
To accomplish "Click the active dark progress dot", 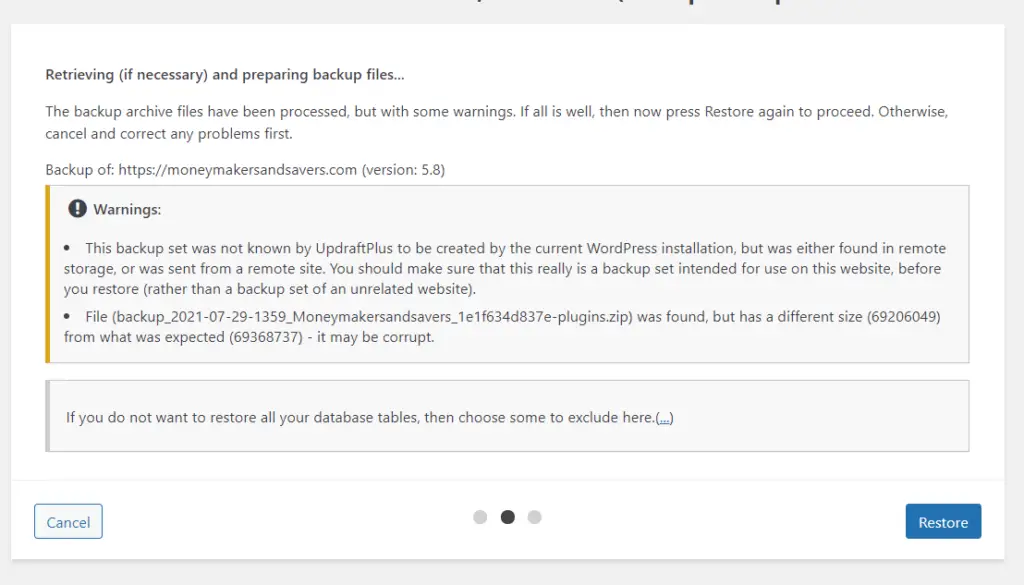I will tap(507, 517).
